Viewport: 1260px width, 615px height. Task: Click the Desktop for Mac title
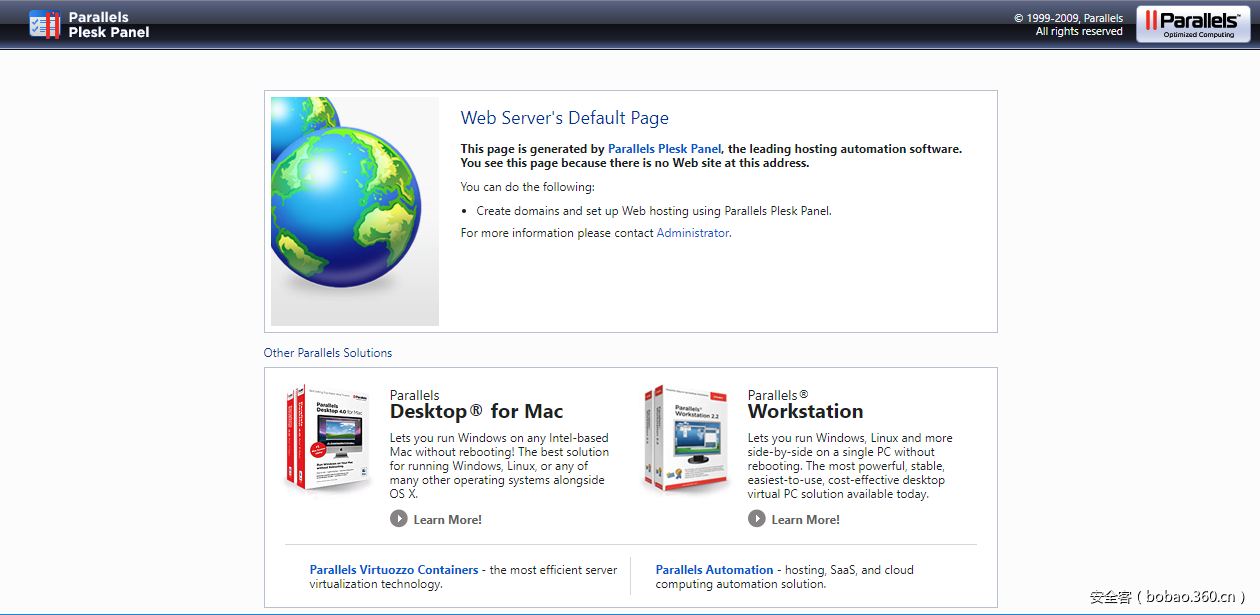(476, 411)
